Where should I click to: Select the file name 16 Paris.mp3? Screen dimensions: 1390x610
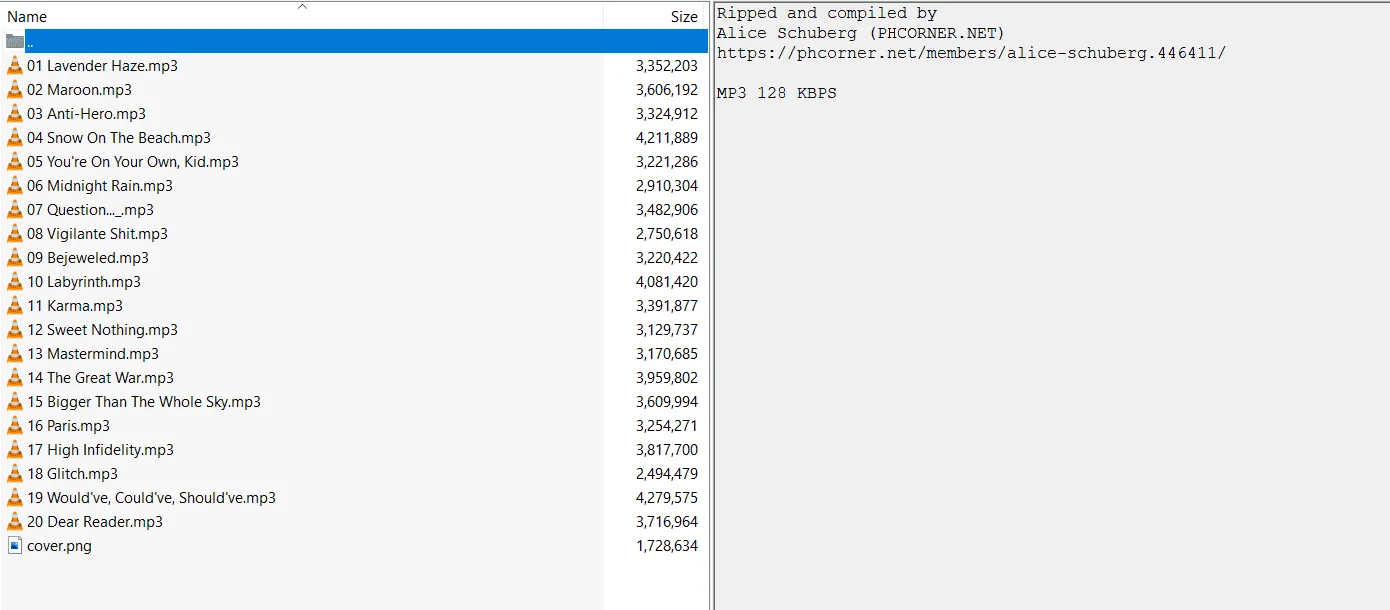tap(68, 426)
